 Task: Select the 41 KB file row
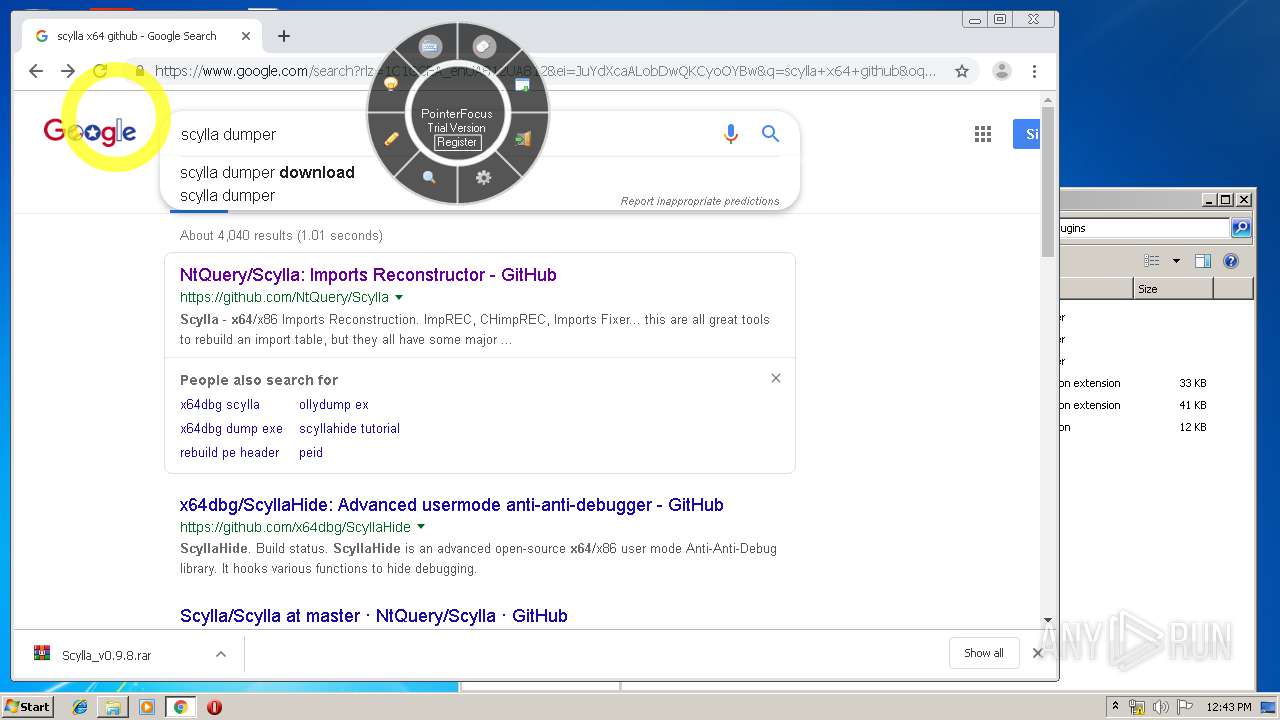click(1155, 405)
